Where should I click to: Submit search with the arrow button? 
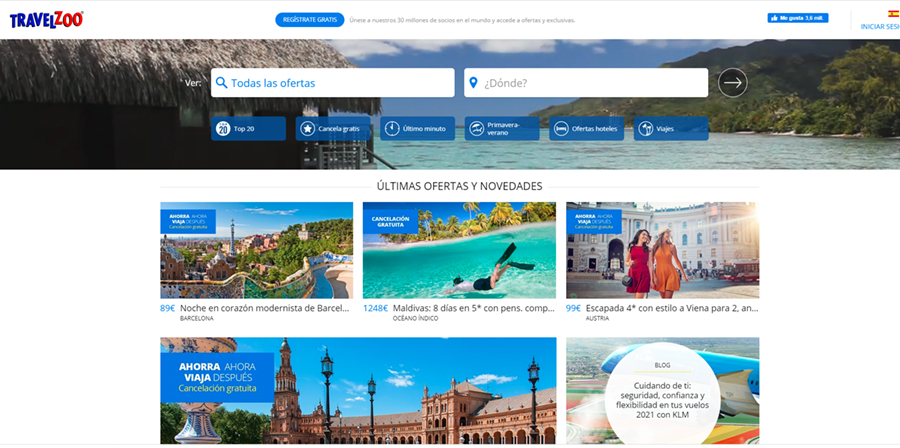pos(732,83)
